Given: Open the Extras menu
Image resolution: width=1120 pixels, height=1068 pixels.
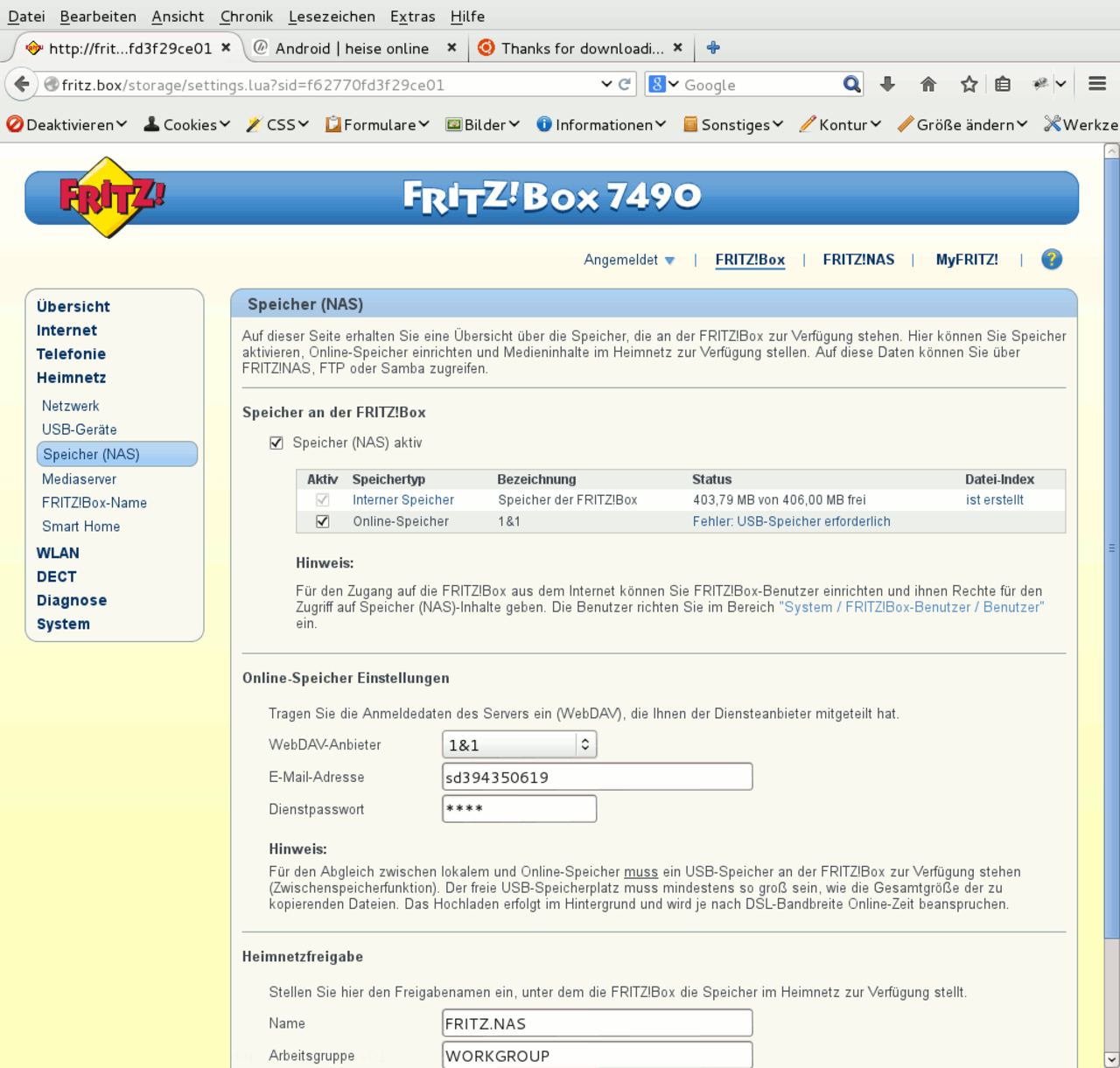Looking at the screenshot, I should point(413,16).
